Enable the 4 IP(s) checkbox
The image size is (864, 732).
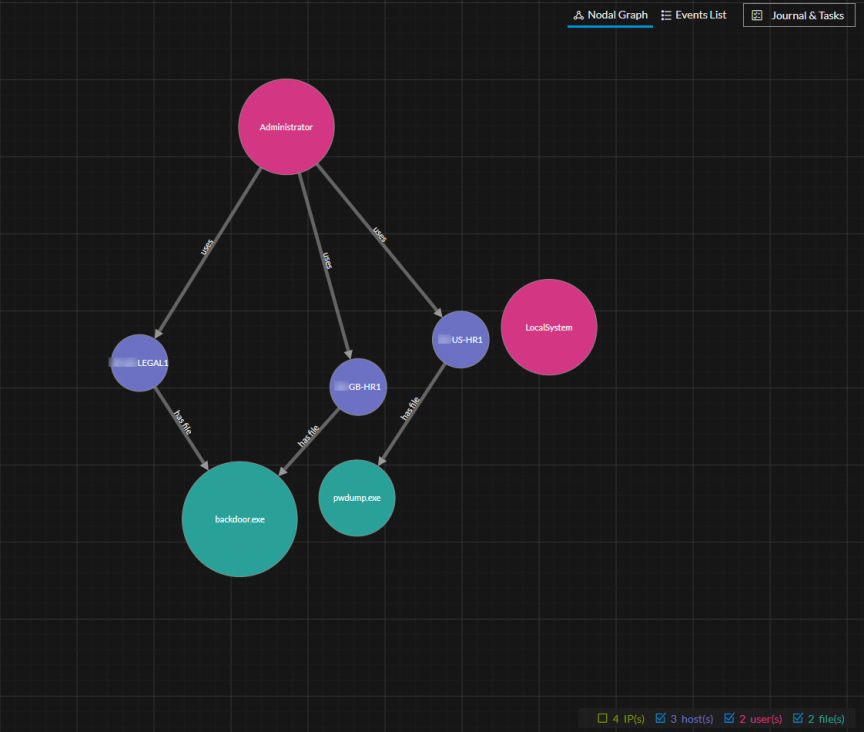coord(603,718)
